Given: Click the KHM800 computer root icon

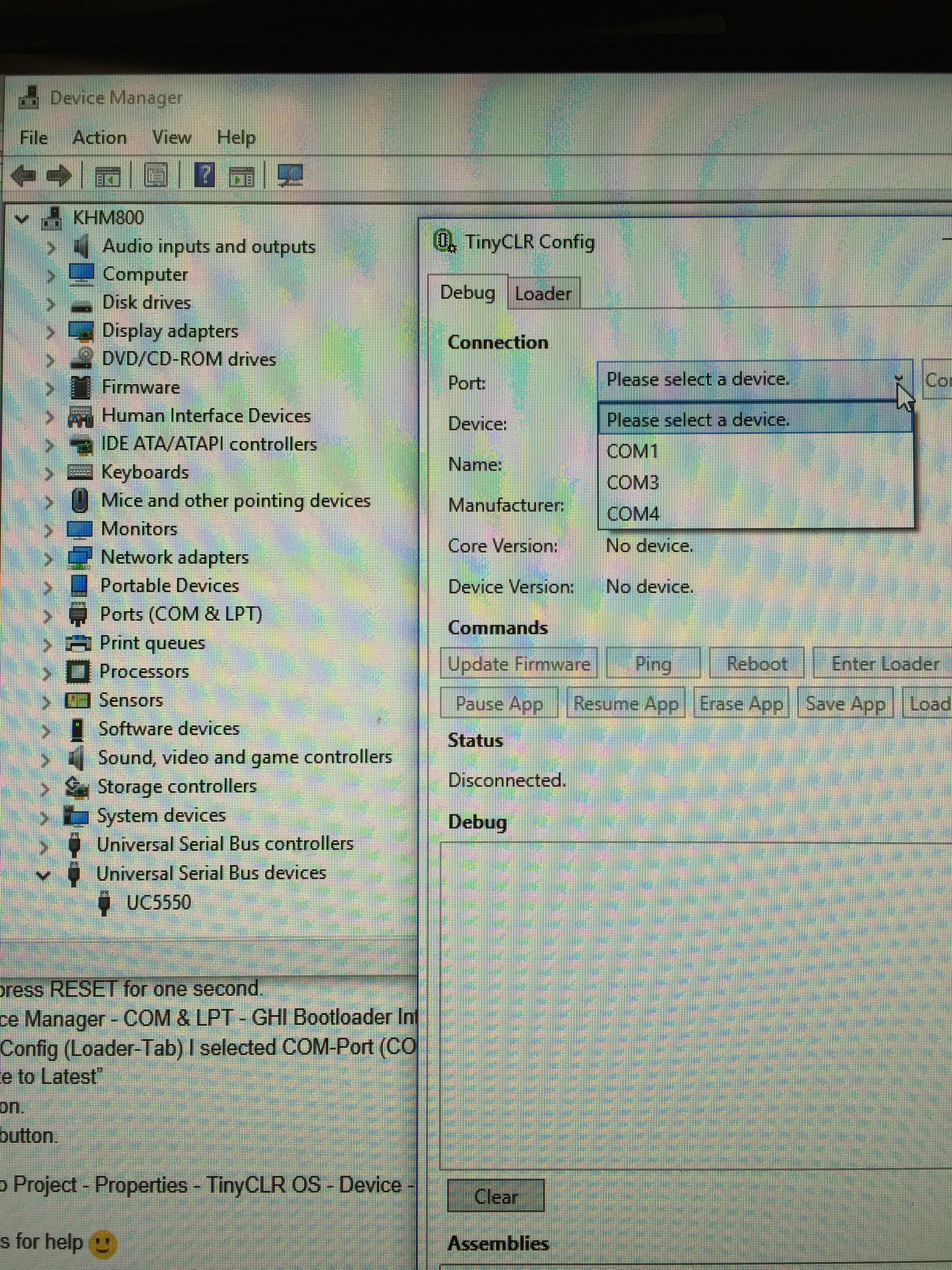Looking at the screenshot, I should point(52,218).
